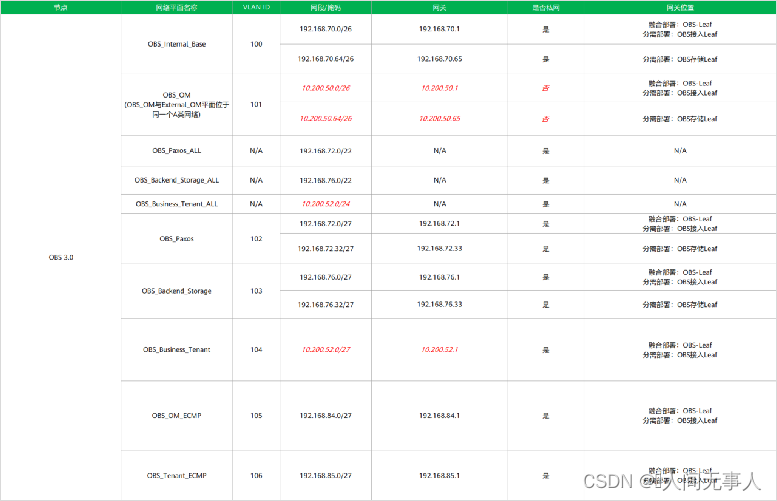The image size is (777, 501).
Task: Click the subnet 192.168.70.0/26 cell
Action: coord(326,29)
